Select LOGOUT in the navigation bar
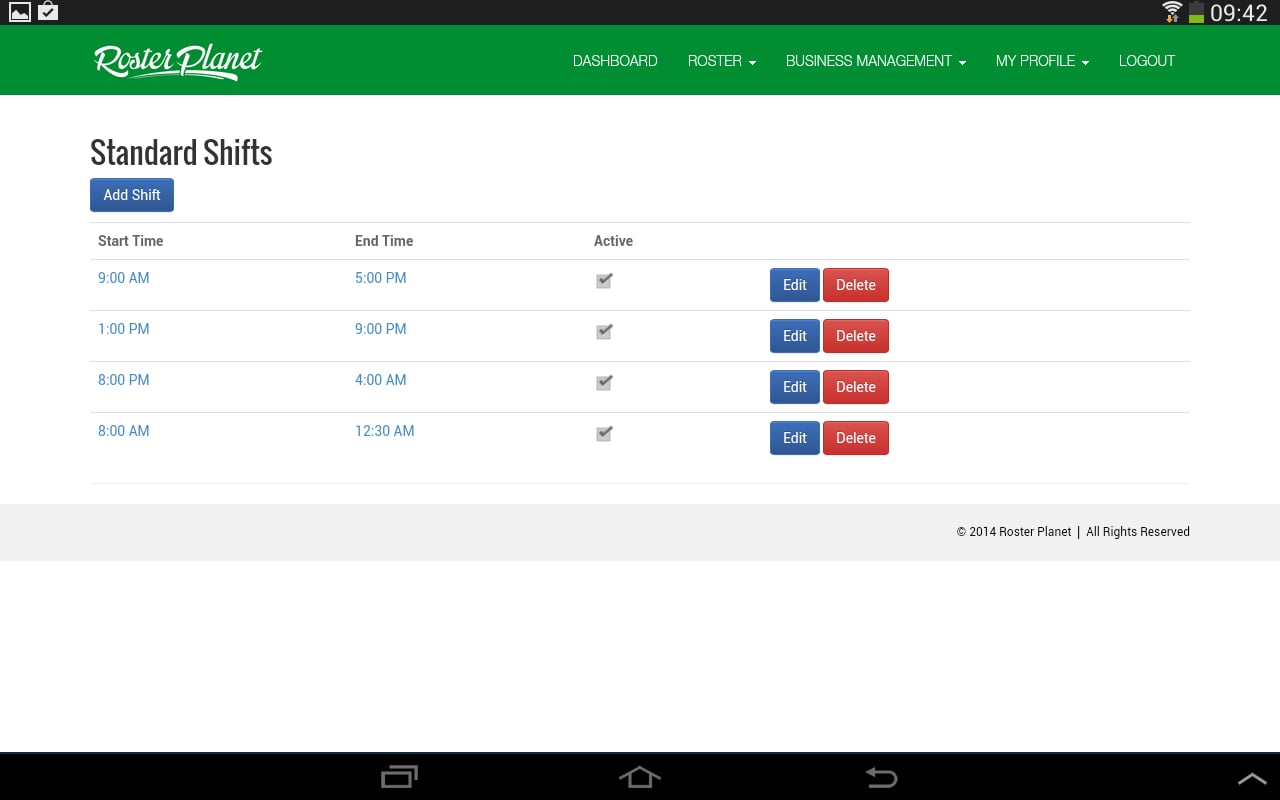 click(1147, 61)
